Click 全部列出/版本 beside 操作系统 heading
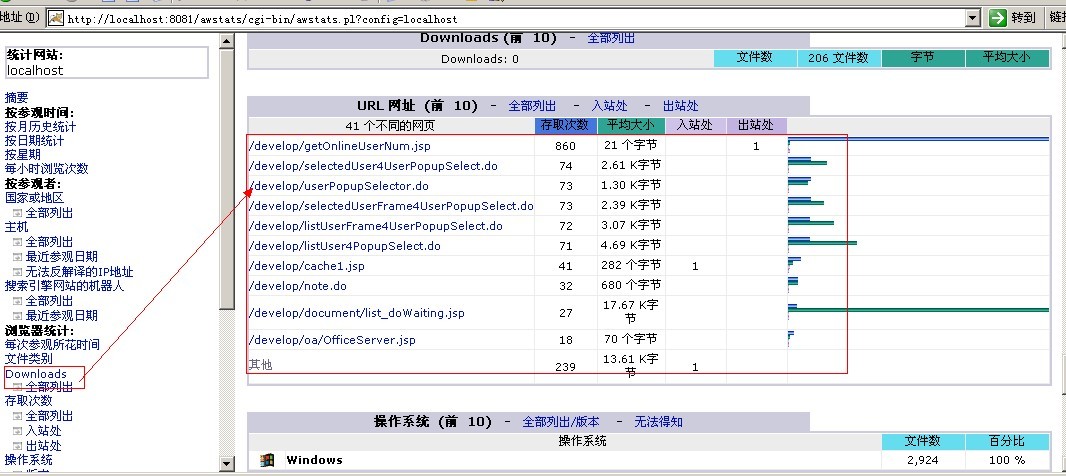Screen dimensions: 1066x476 pyautogui.click(x=561, y=422)
